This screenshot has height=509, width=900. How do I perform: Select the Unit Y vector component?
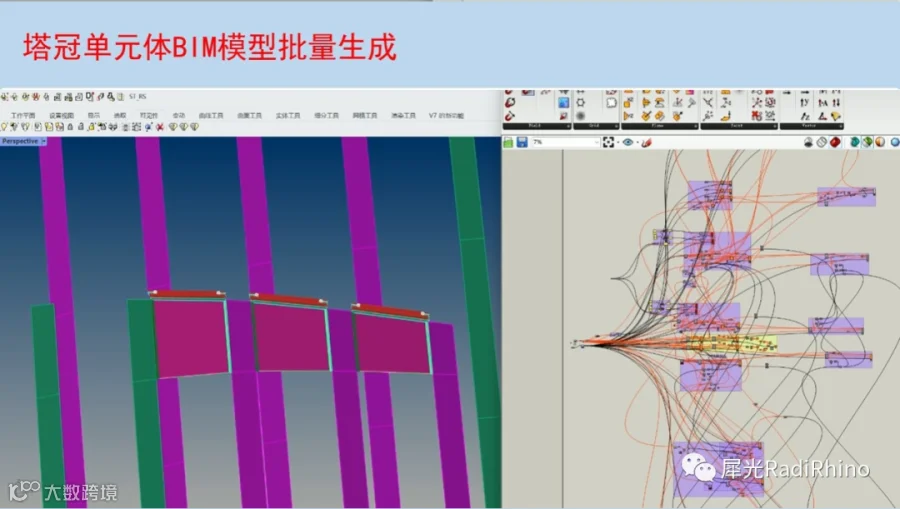(805, 102)
